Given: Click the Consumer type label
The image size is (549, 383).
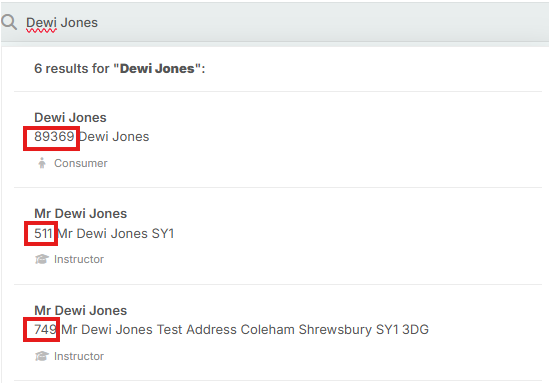Looking at the screenshot, I should click(x=81, y=163).
